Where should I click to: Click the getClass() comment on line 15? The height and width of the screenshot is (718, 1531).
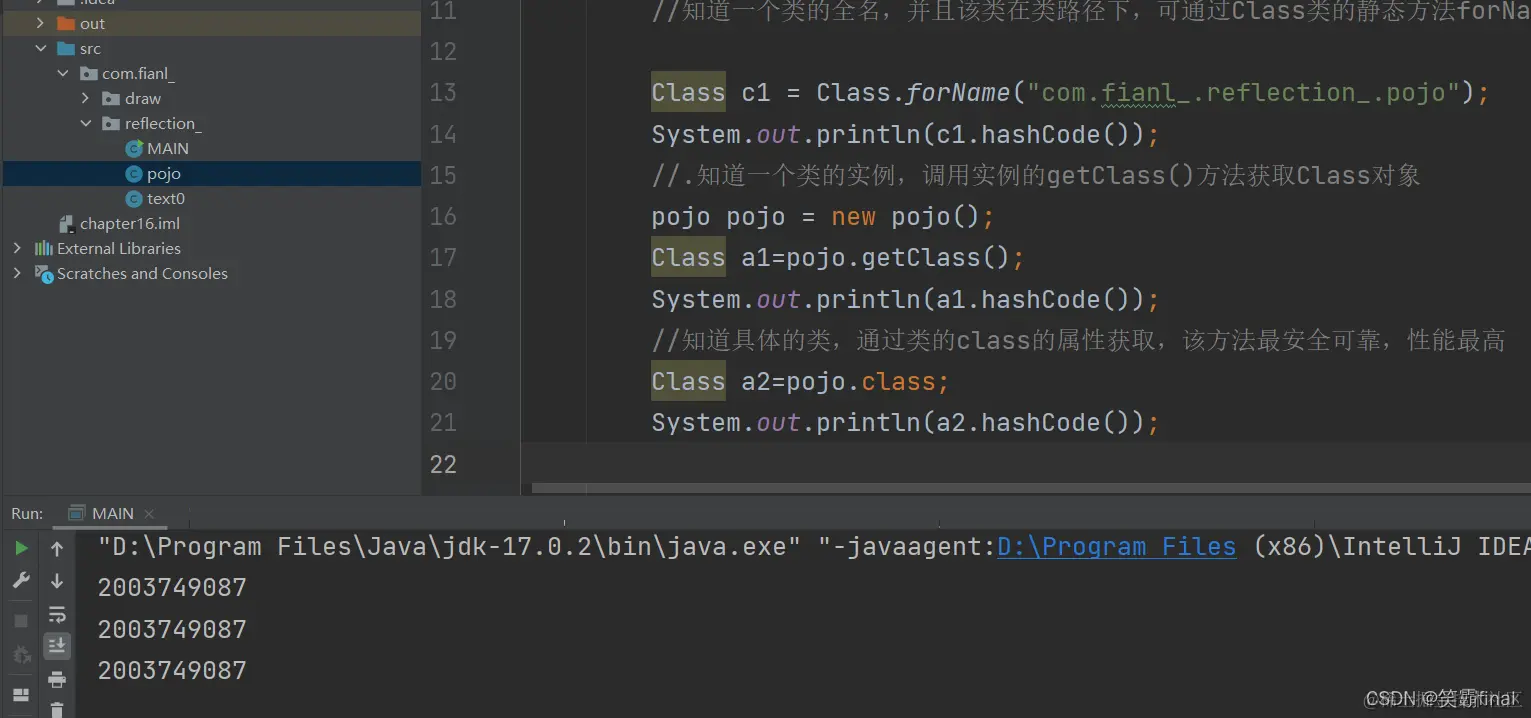(1036, 176)
